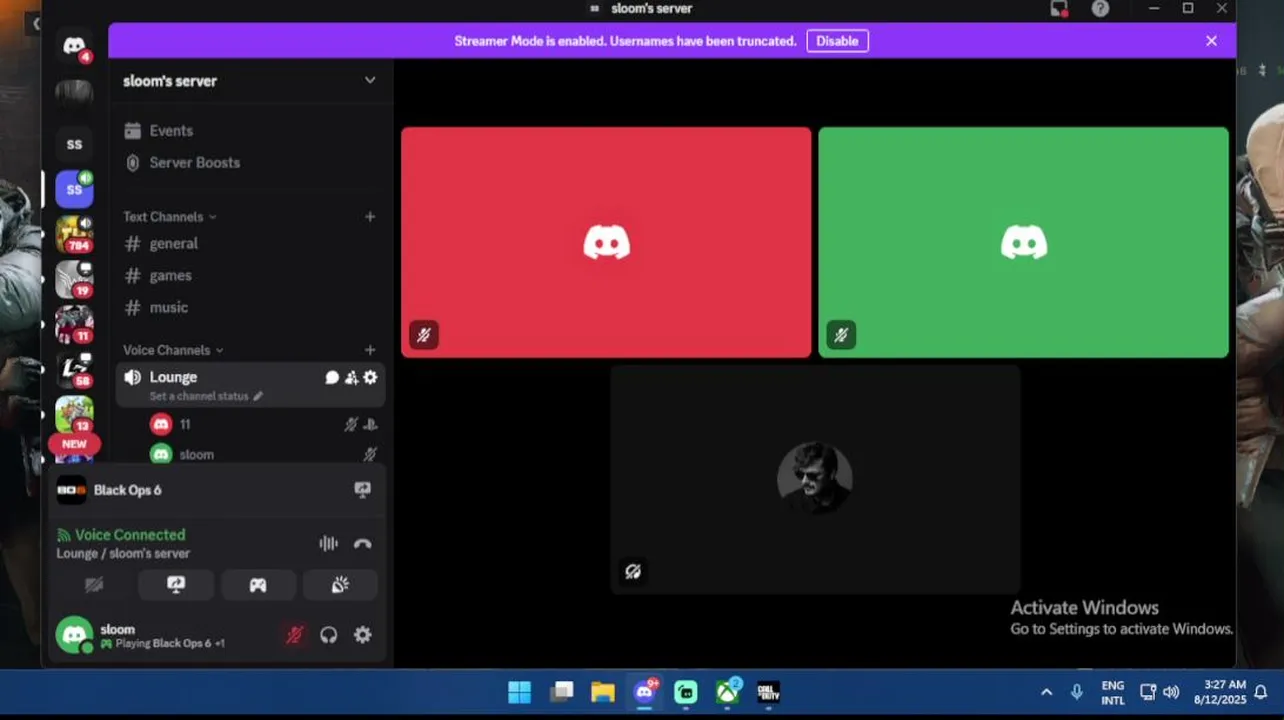Open Lounge / sloom's server link
The image size is (1284, 720).
point(123,554)
